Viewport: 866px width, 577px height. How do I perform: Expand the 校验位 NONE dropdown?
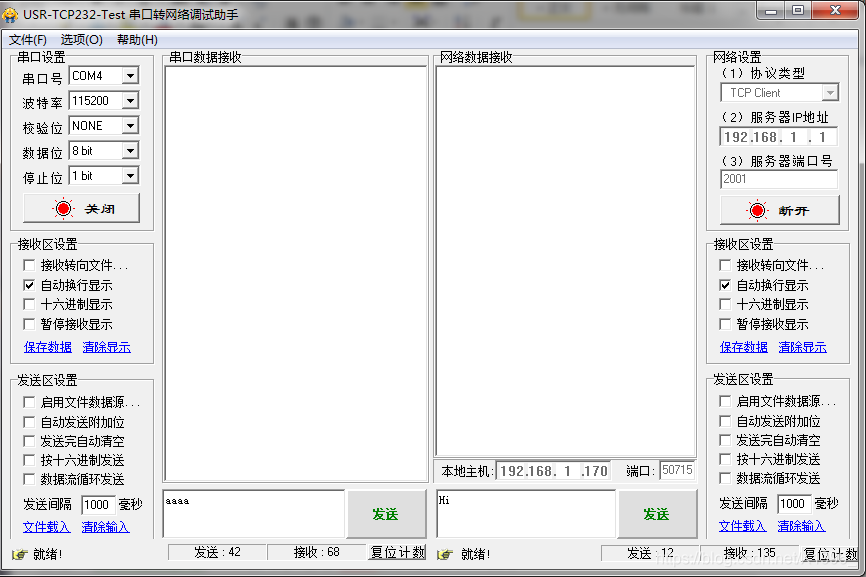130,126
